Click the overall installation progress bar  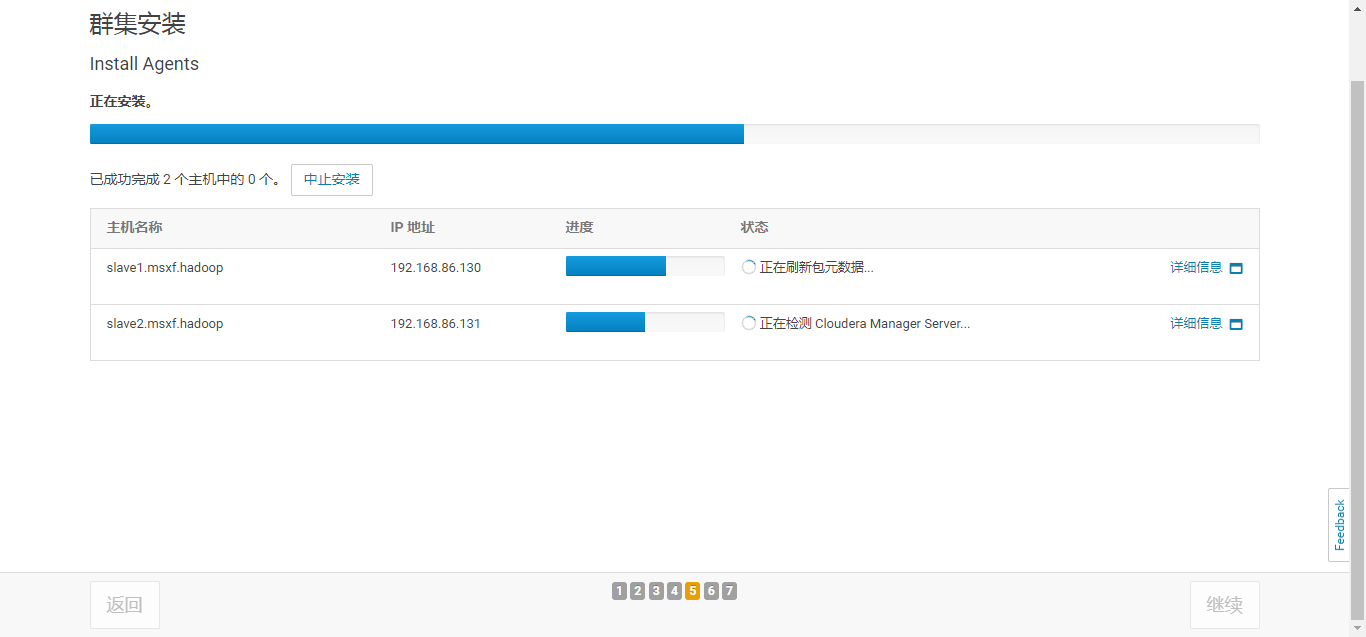tap(675, 134)
